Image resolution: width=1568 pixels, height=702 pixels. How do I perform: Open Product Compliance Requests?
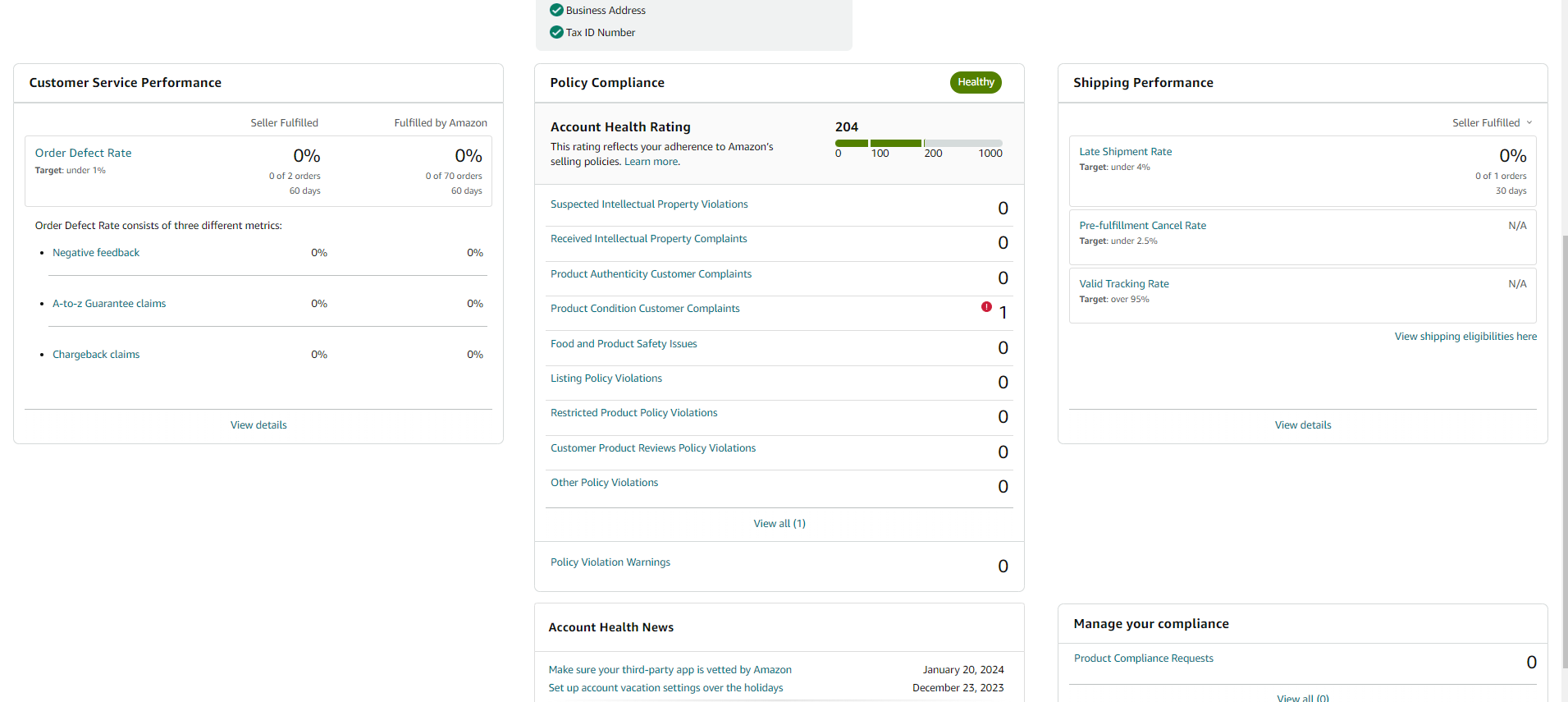tap(1144, 658)
